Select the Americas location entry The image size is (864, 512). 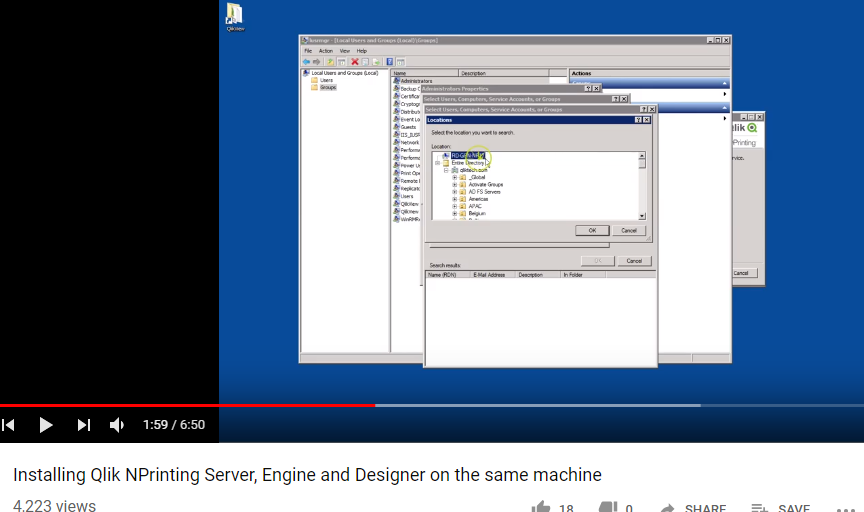[478, 199]
